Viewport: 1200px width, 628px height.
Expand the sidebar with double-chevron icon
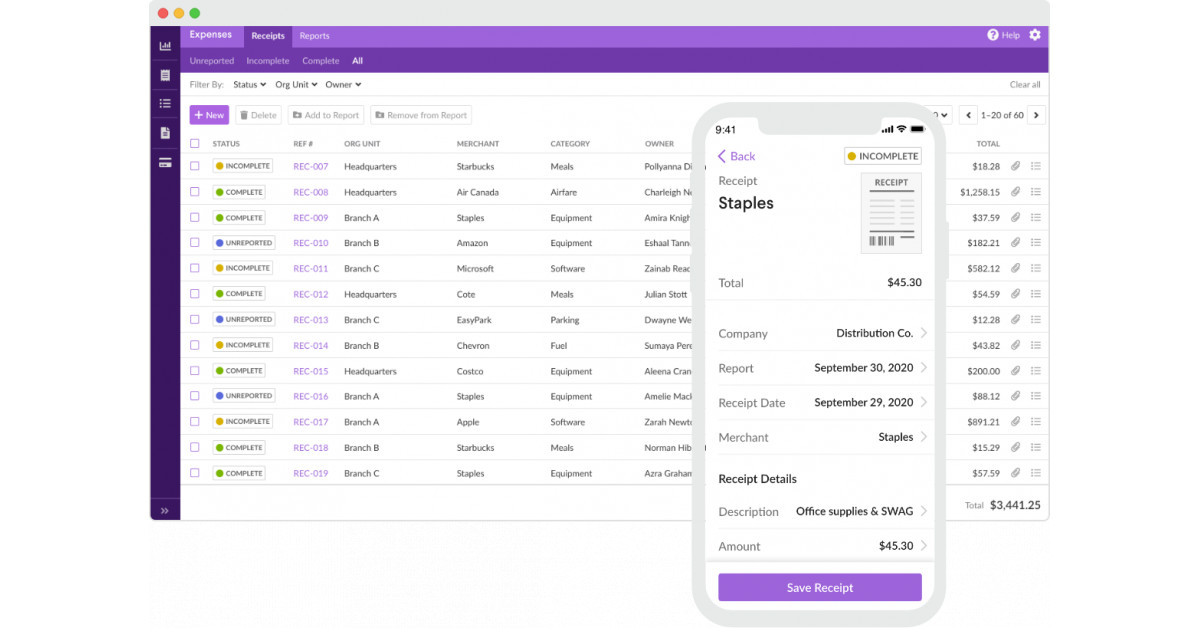click(x=165, y=510)
